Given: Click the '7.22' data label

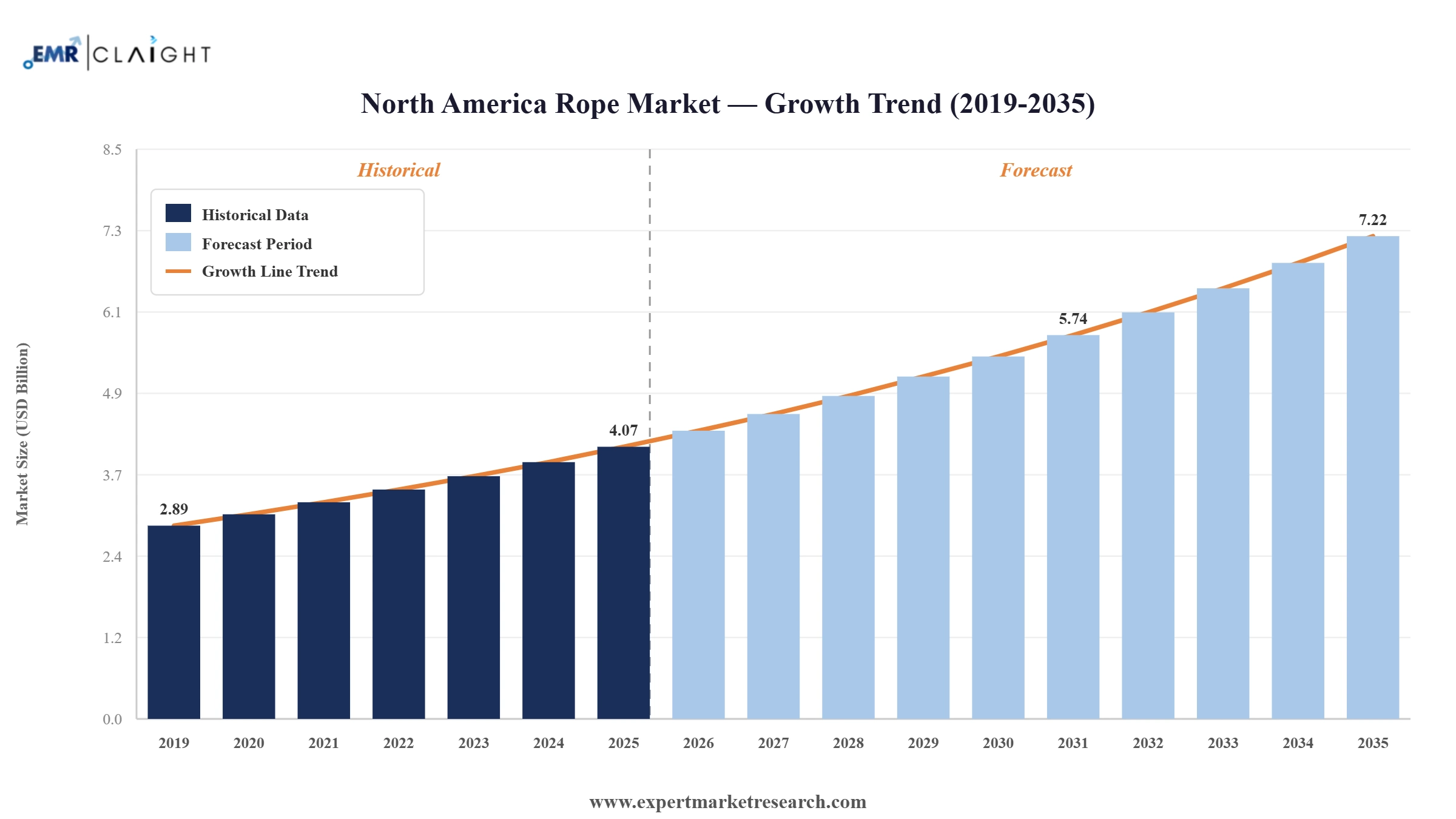Looking at the screenshot, I should 1373,220.
